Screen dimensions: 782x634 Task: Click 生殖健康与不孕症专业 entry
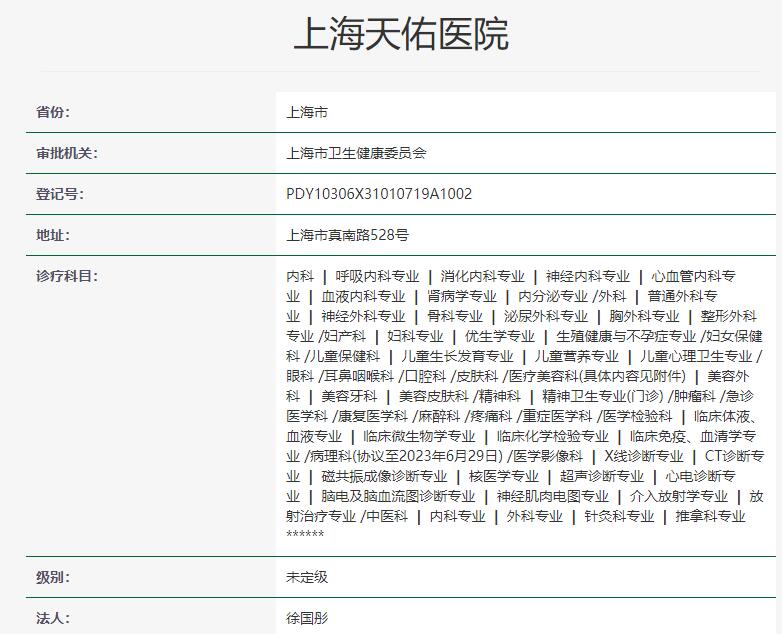pos(626,336)
